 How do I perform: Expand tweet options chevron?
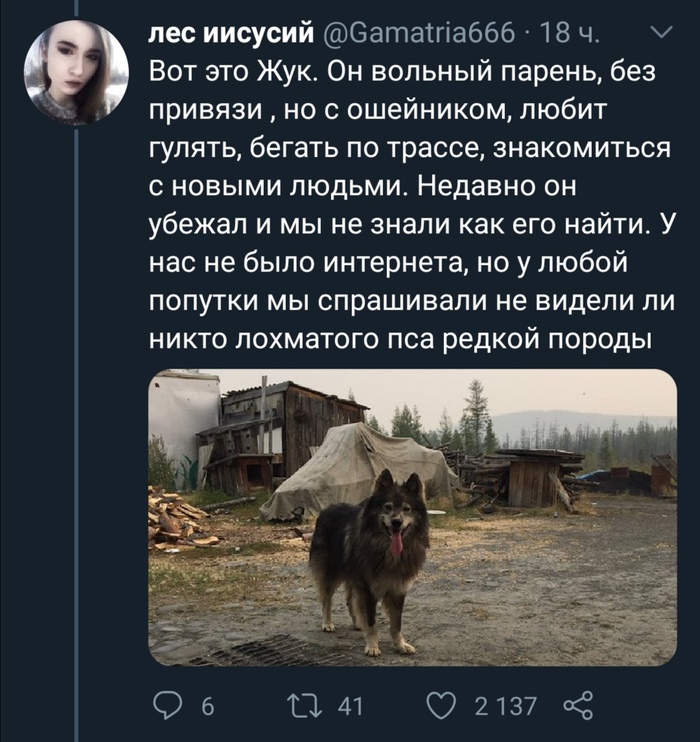coord(659,32)
